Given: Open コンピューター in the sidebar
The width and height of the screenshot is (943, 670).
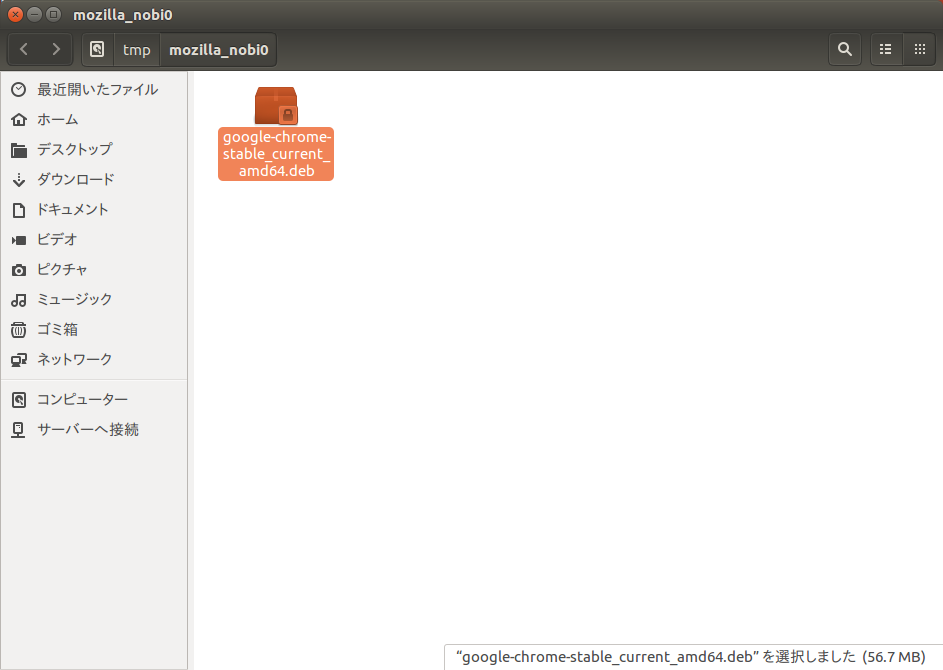Looking at the screenshot, I should [x=82, y=399].
